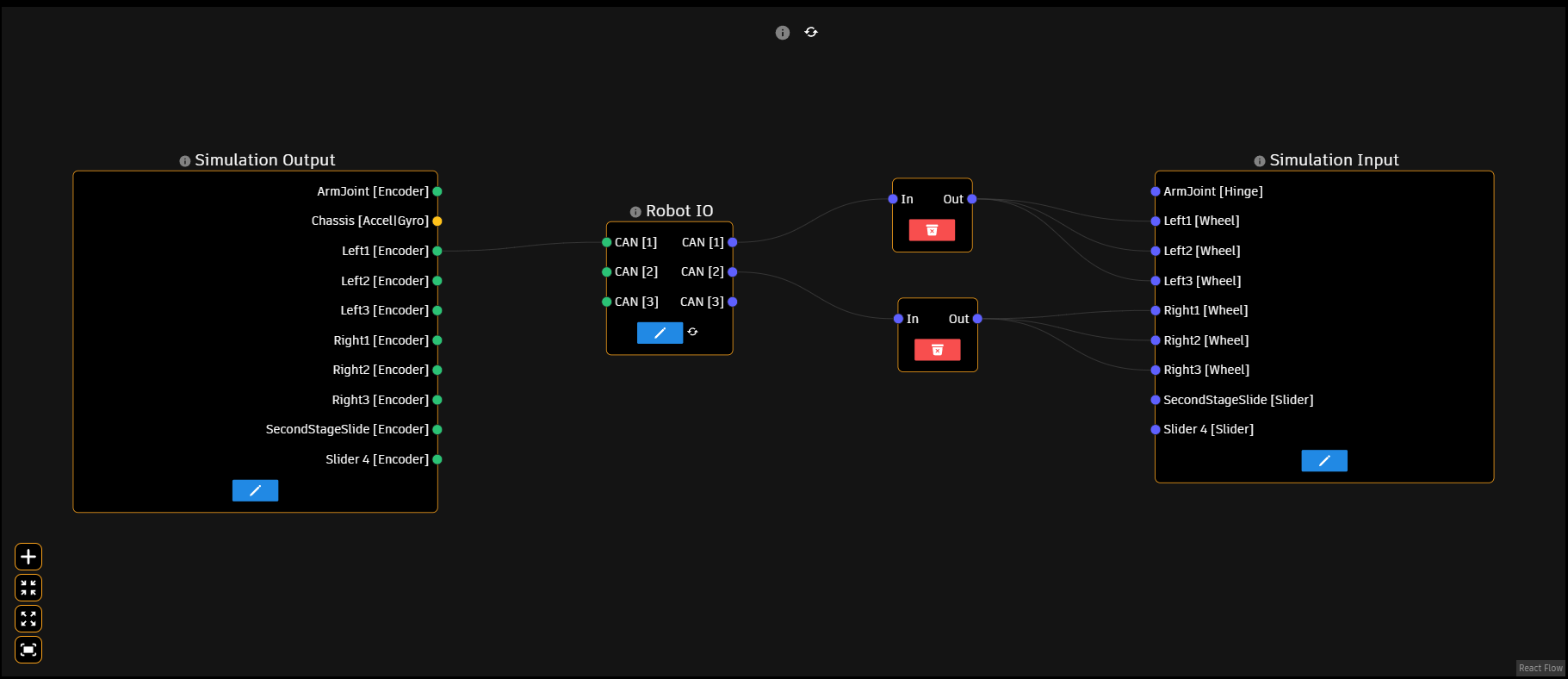
Task: Edit the Robot IO node
Action: 660,333
